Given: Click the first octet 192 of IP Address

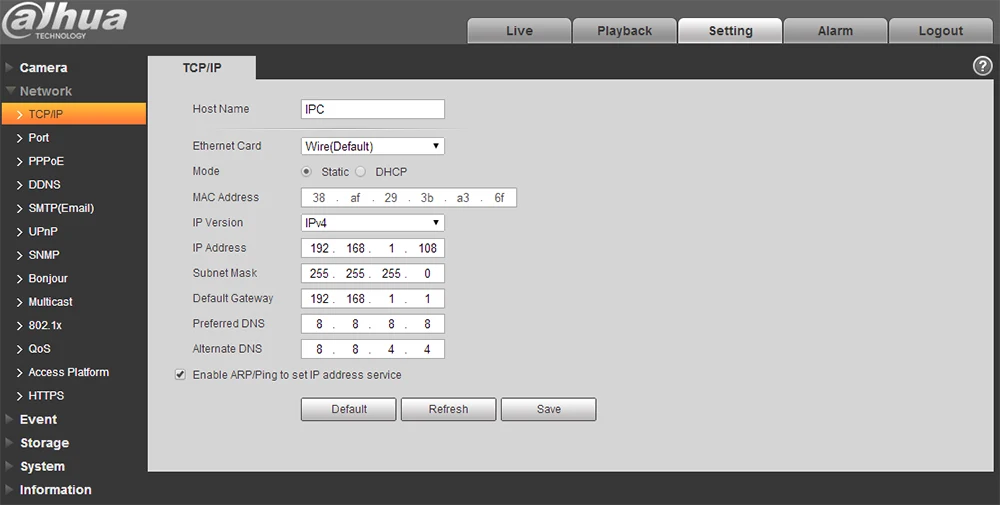Looking at the screenshot, I should tap(319, 248).
